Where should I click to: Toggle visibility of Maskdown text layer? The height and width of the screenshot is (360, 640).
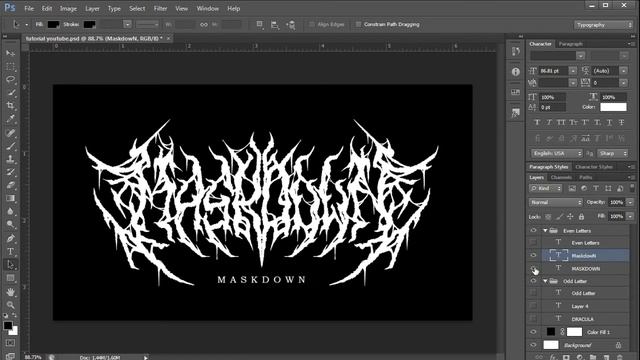click(x=533, y=256)
